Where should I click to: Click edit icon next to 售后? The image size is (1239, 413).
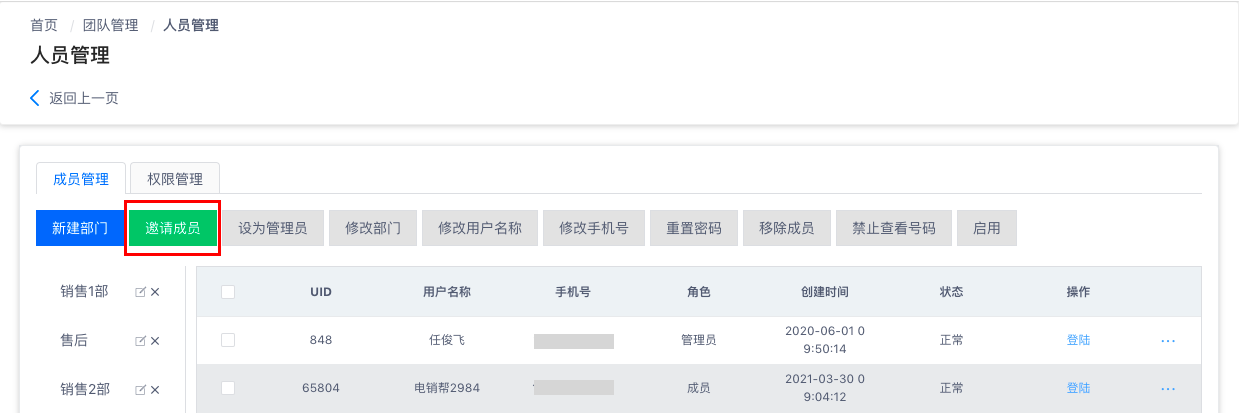tap(141, 341)
